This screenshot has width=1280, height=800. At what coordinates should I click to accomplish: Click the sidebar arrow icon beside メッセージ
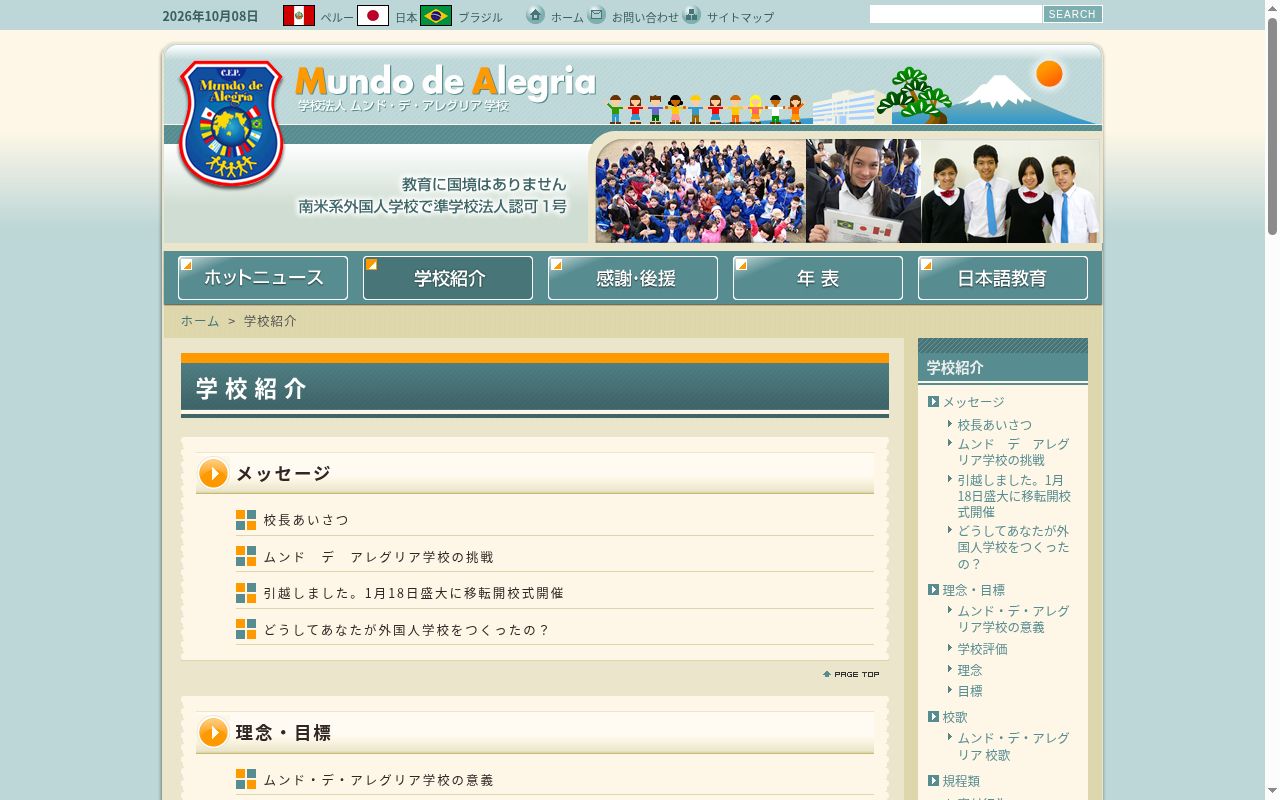coord(933,402)
